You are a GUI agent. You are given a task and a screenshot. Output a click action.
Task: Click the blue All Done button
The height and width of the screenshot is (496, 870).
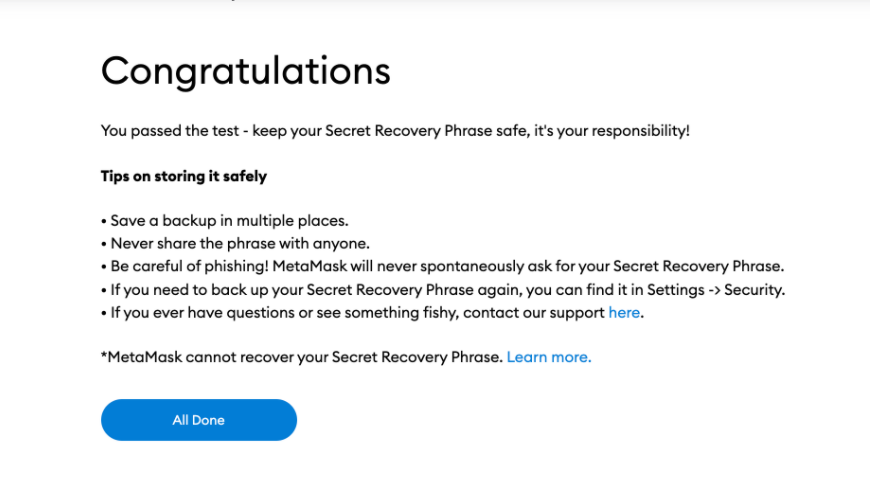tap(199, 420)
